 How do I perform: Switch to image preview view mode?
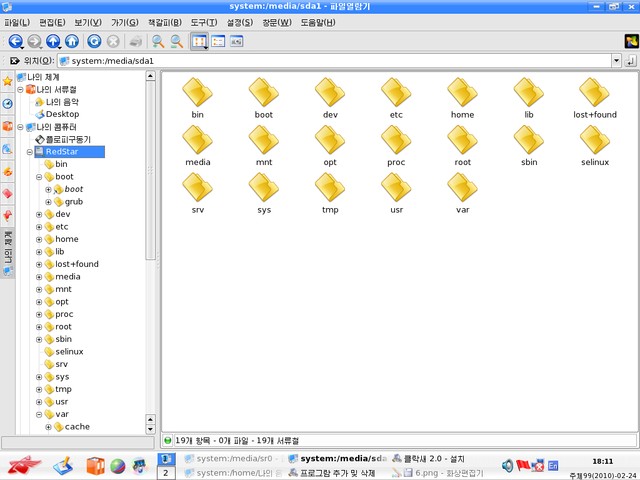[237, 41]
